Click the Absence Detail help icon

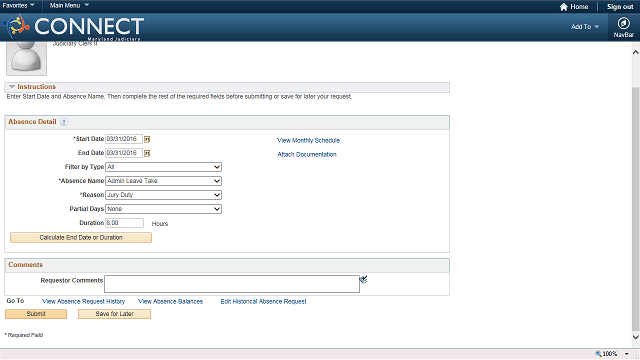click(x=64, y=122)
